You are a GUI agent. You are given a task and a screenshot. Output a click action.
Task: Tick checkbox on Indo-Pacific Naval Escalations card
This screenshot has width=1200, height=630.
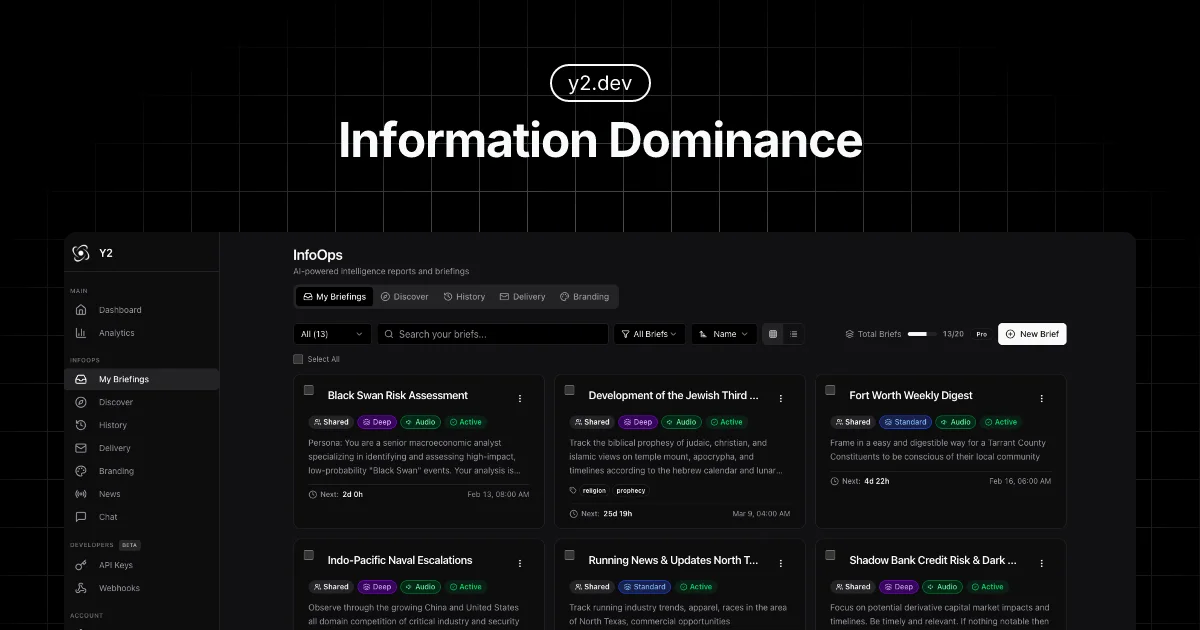[309, 555]
